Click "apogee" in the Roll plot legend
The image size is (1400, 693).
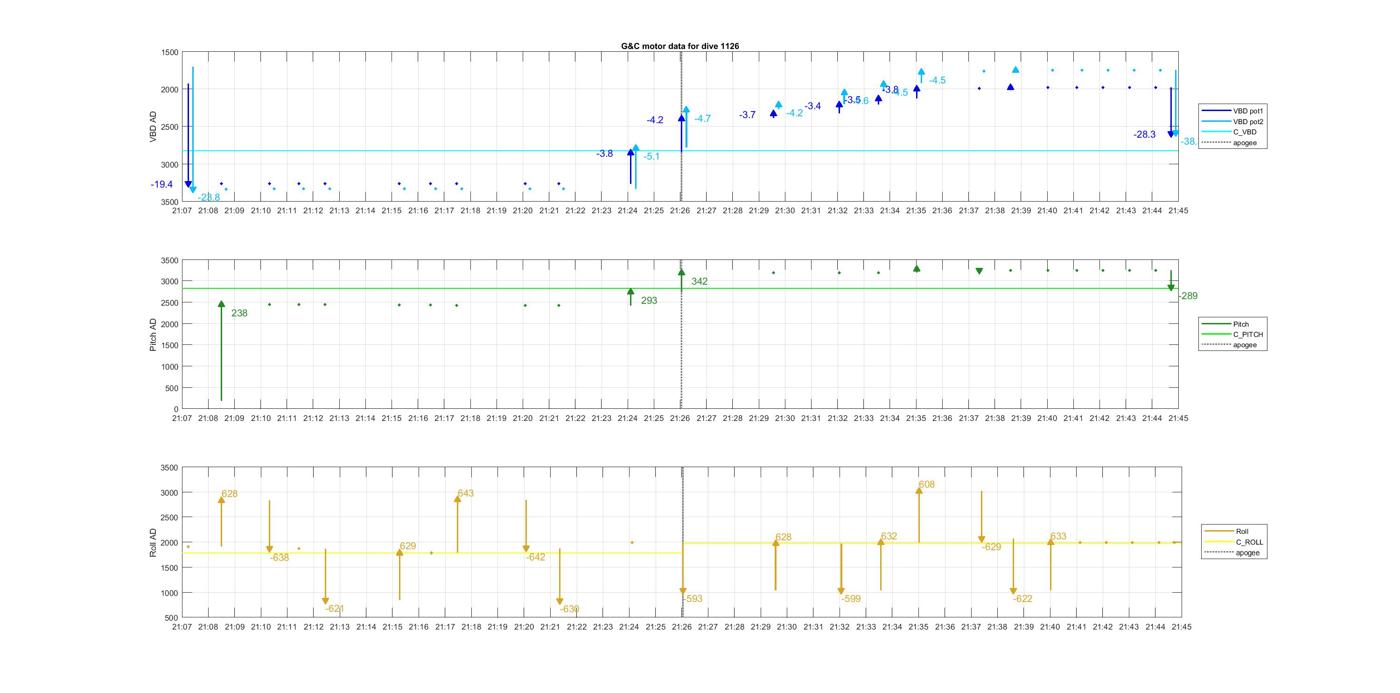(1247, 553)
